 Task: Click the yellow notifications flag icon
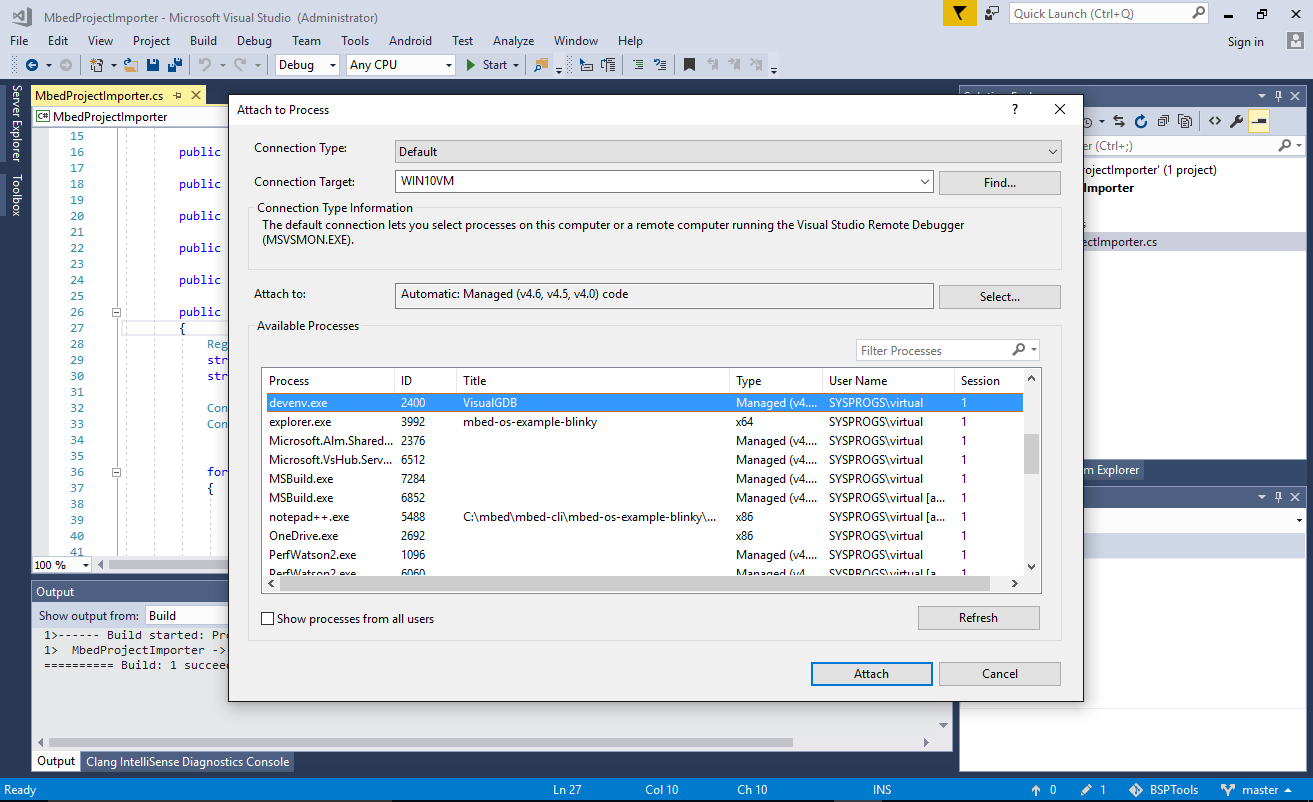(x=959, y=13)
